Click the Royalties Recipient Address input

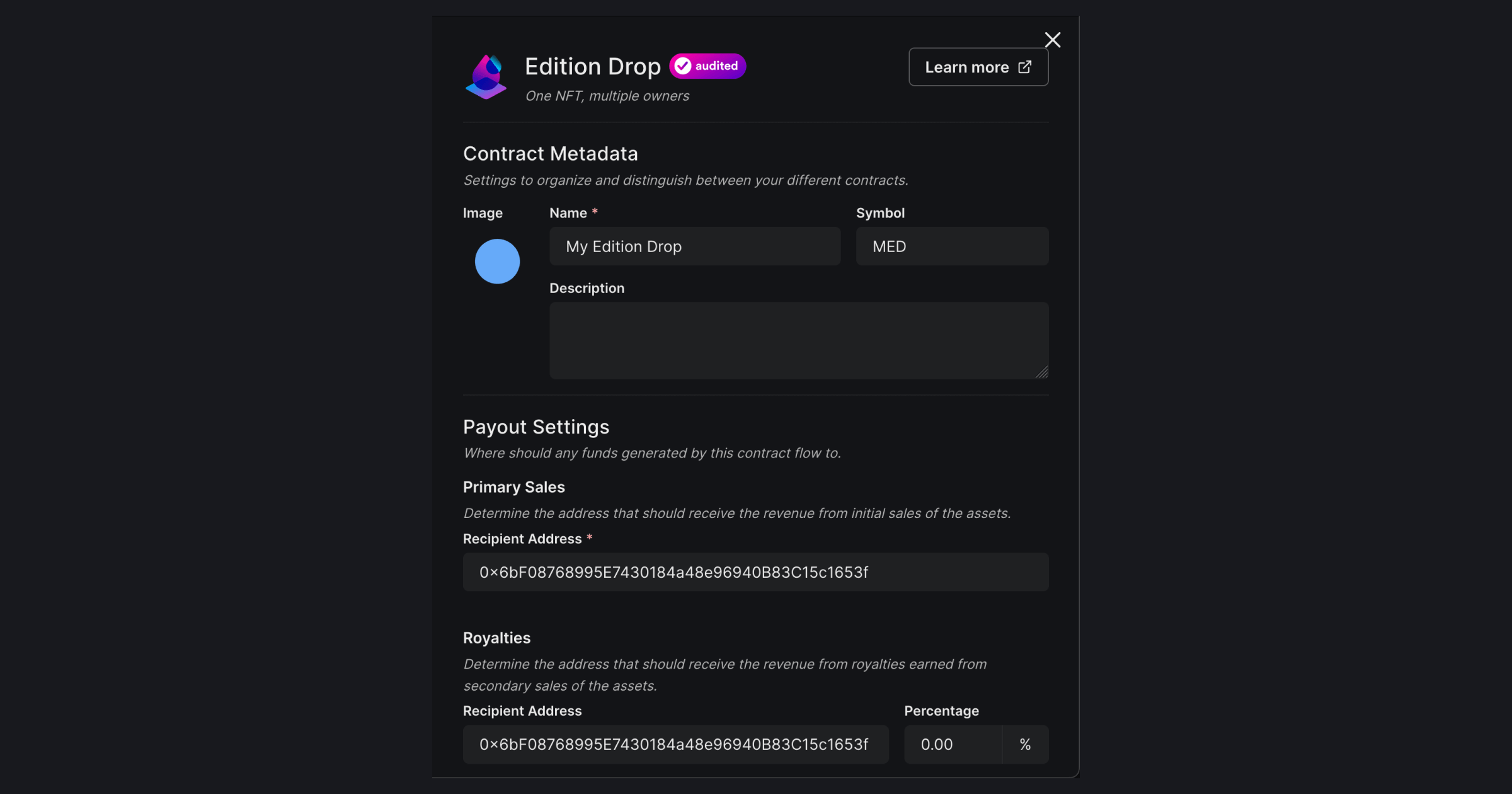point(675,744)
